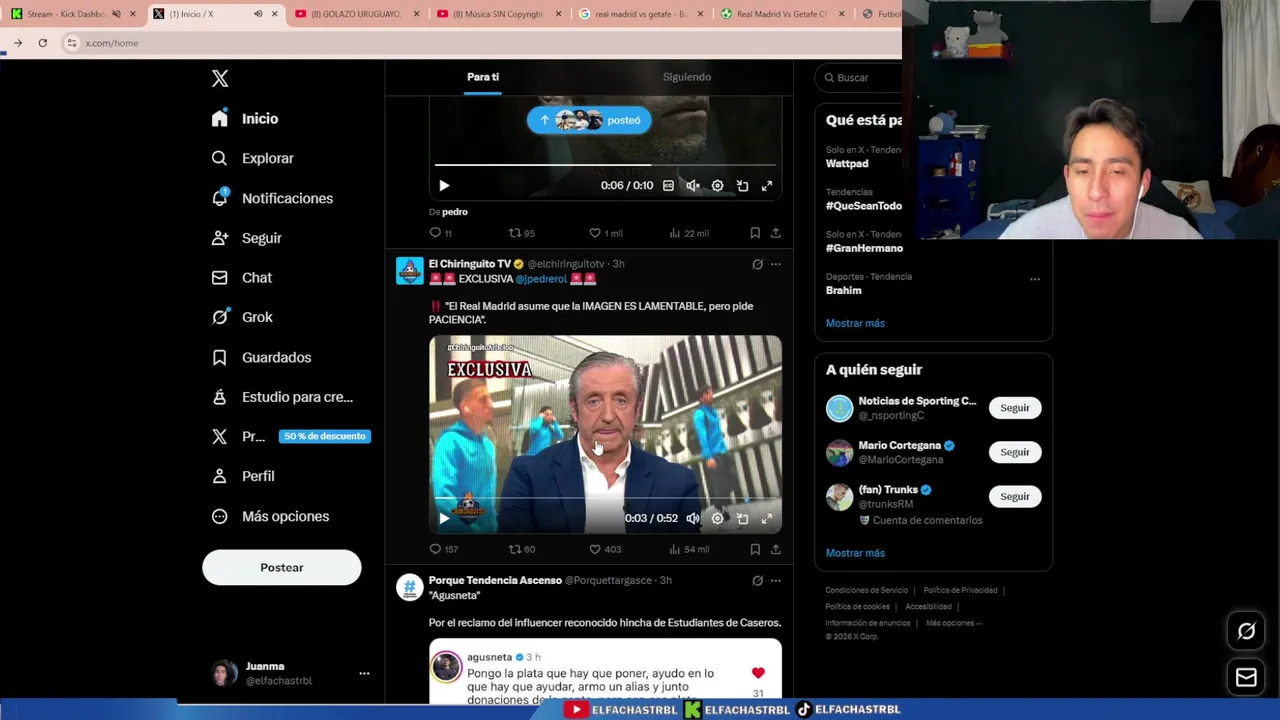Open Chat messages from sidebar

click(x=241, y=277)
